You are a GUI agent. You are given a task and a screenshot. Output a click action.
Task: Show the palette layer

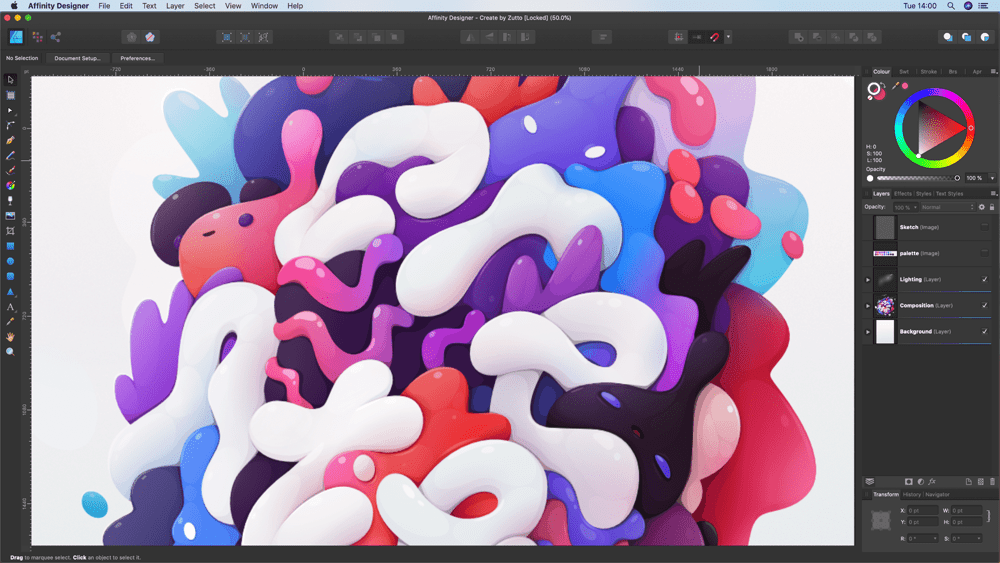pyautogui.click(x=984, y=253)
